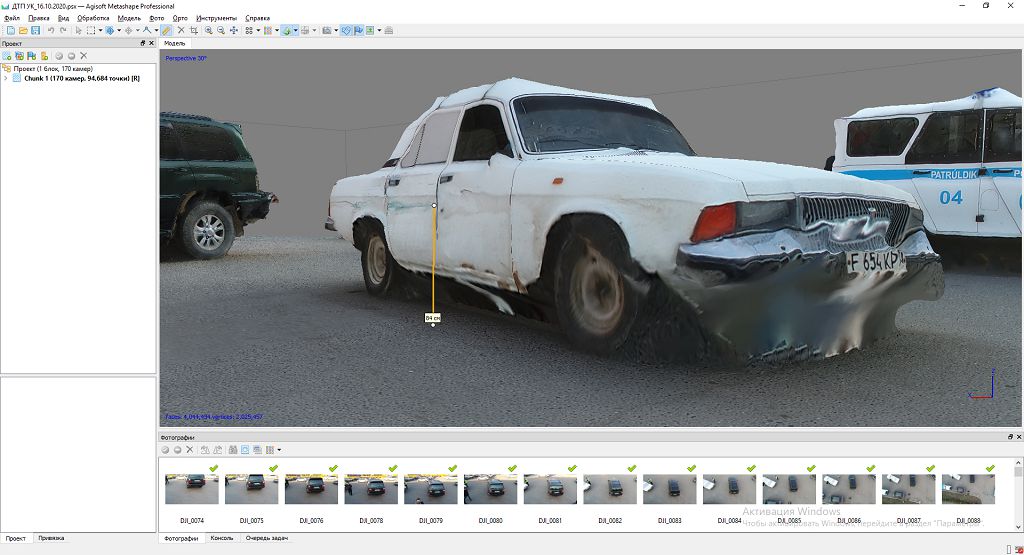The image size is (1024, 555).
Task: Click the Add Chunk icon in Project panel
Action: (8, 56)
